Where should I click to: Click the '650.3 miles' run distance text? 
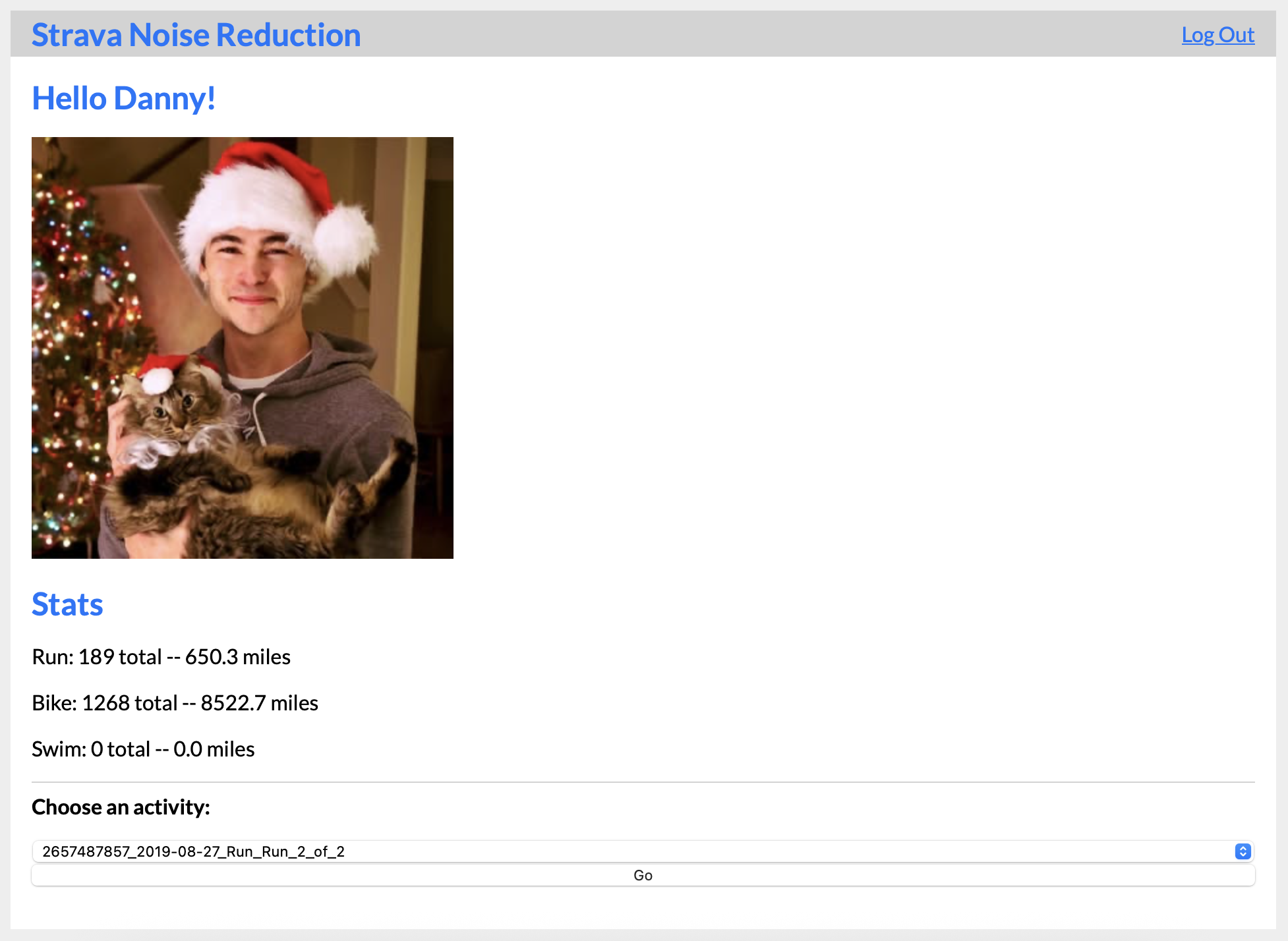point(237,657)
